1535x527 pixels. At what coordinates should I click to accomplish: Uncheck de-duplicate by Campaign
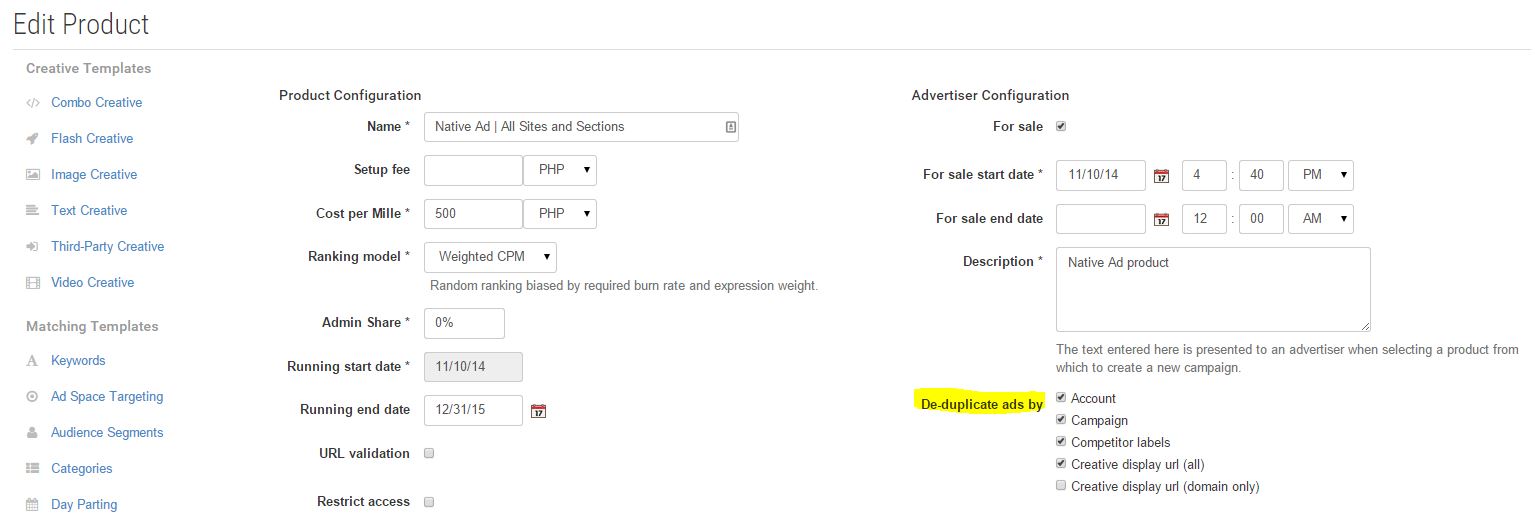1061,419
